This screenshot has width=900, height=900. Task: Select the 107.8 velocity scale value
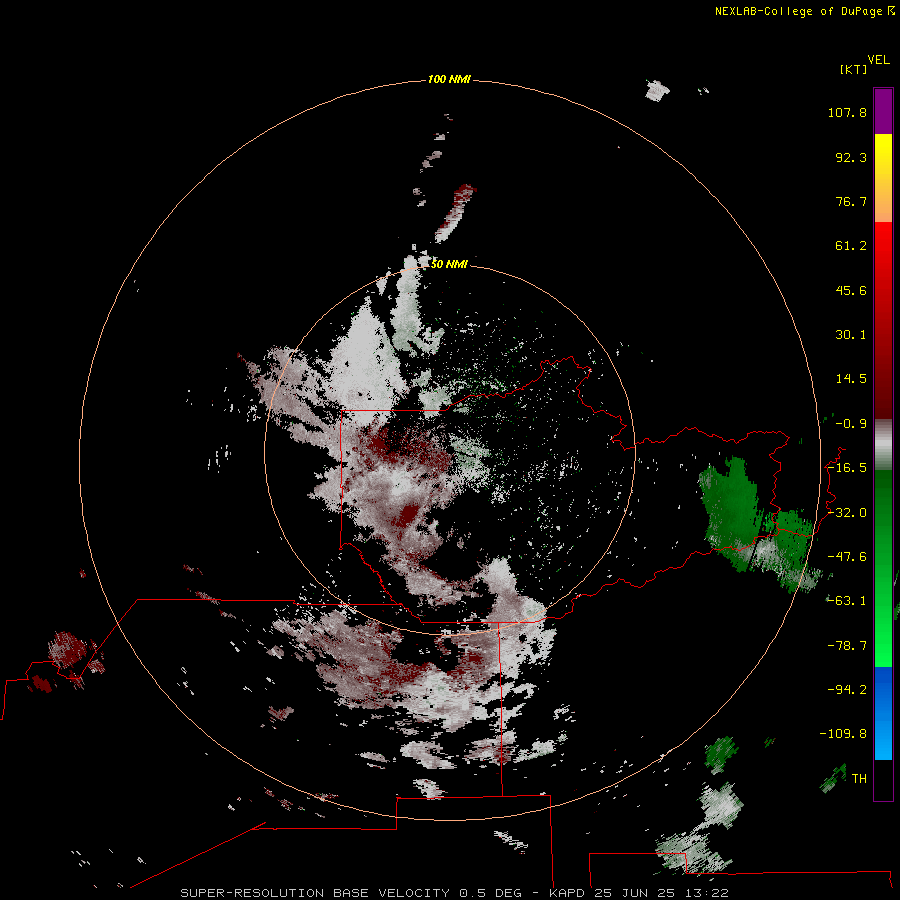847,112
